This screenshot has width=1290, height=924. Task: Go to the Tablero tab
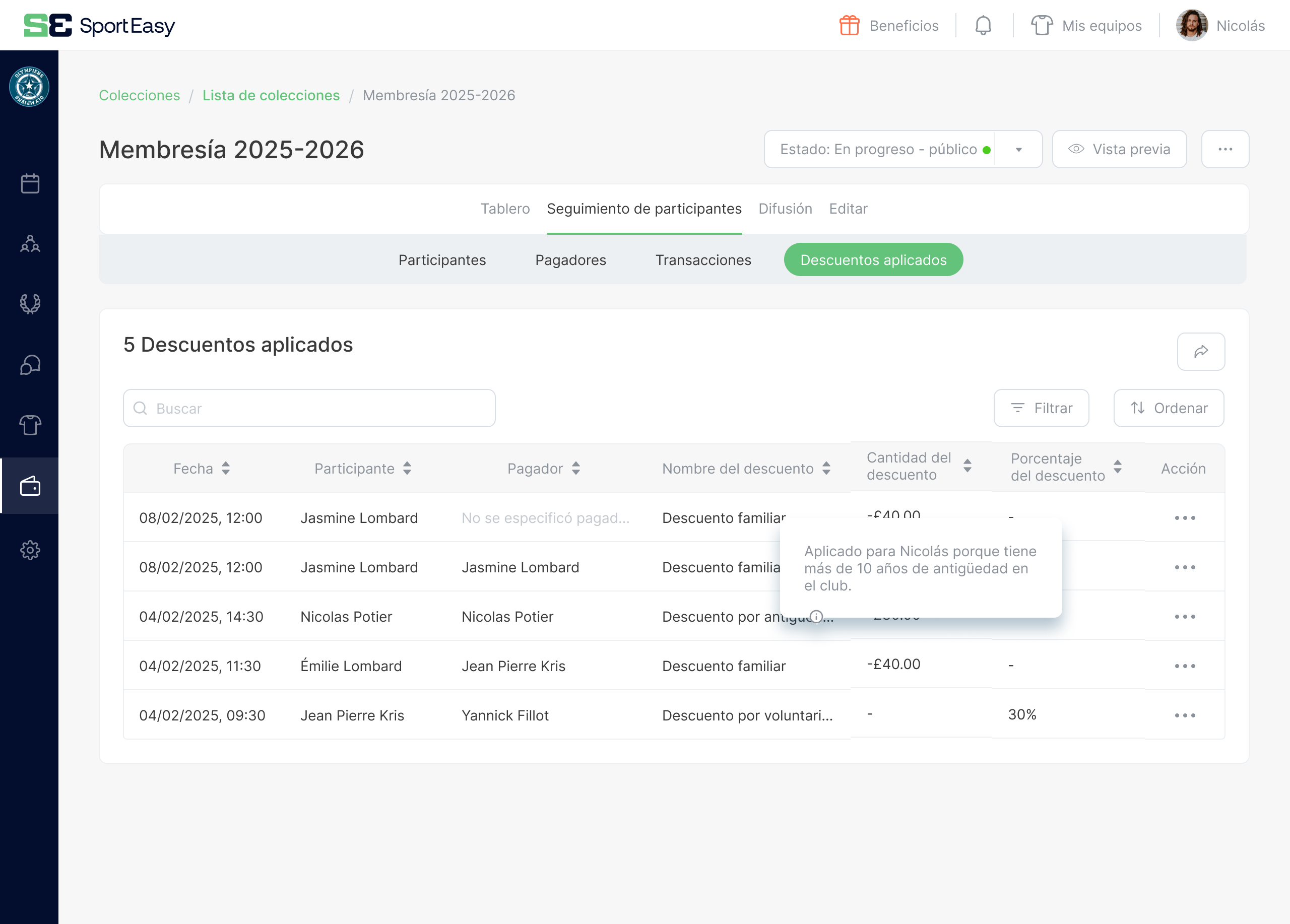pos(505,209)
